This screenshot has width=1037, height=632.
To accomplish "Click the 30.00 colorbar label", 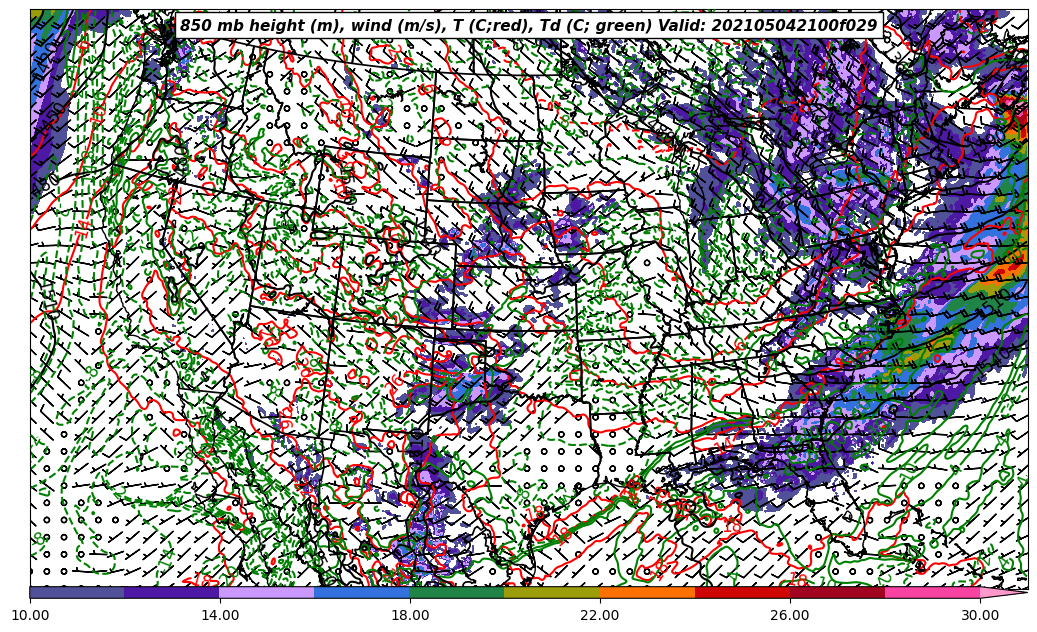I will coord(980,615).
